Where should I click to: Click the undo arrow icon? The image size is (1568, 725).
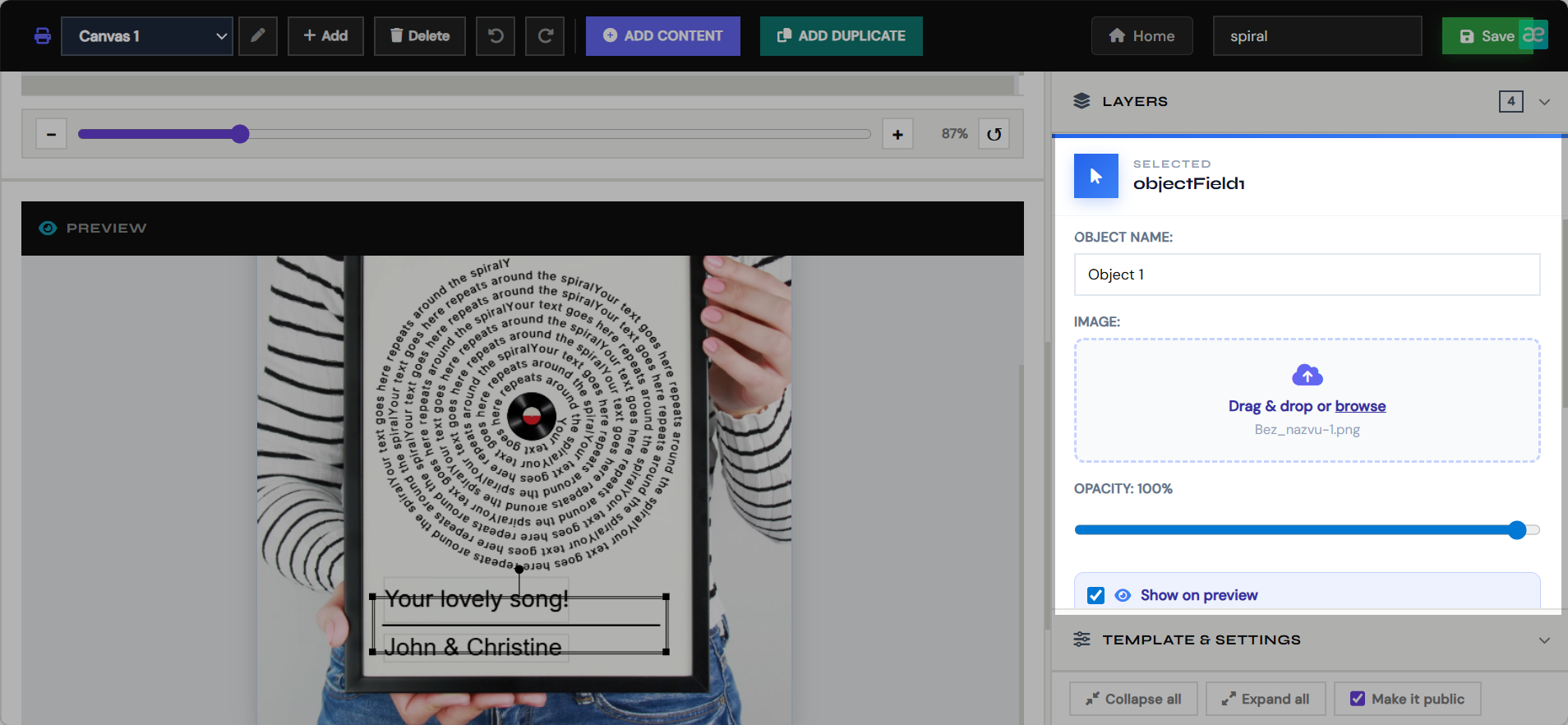(x=496, y=36)
